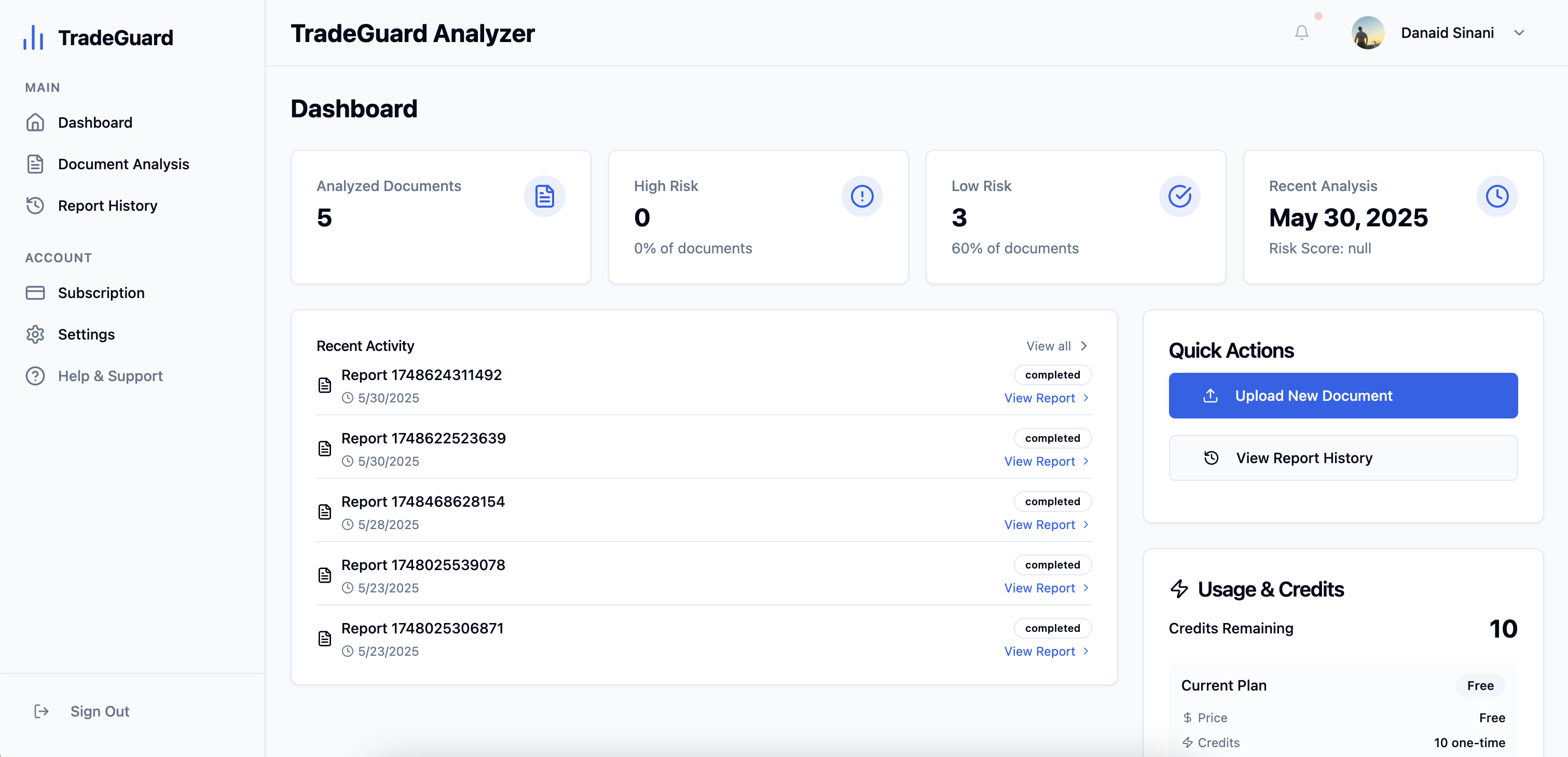
Task: Click document icon beside Report 1748624311492
Action: [325, 385]
